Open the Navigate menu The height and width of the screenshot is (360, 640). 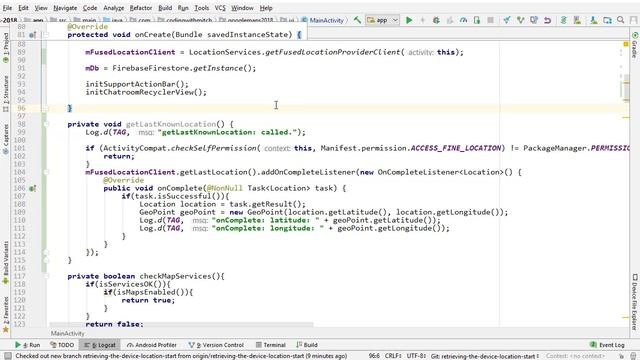click(x=65, y=8)
